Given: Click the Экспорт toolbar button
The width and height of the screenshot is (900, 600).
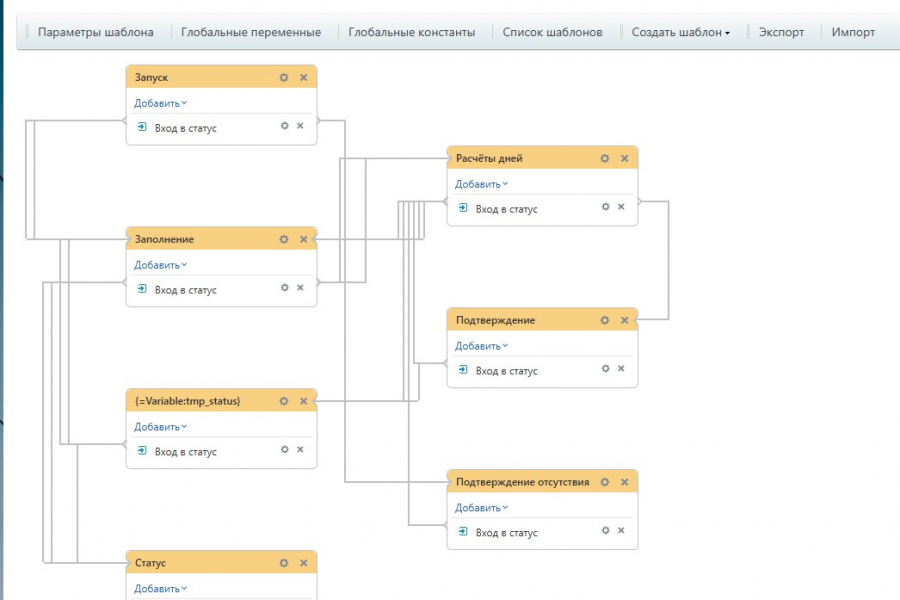Looking at the screenshot, I should click(x=781, y=32).
